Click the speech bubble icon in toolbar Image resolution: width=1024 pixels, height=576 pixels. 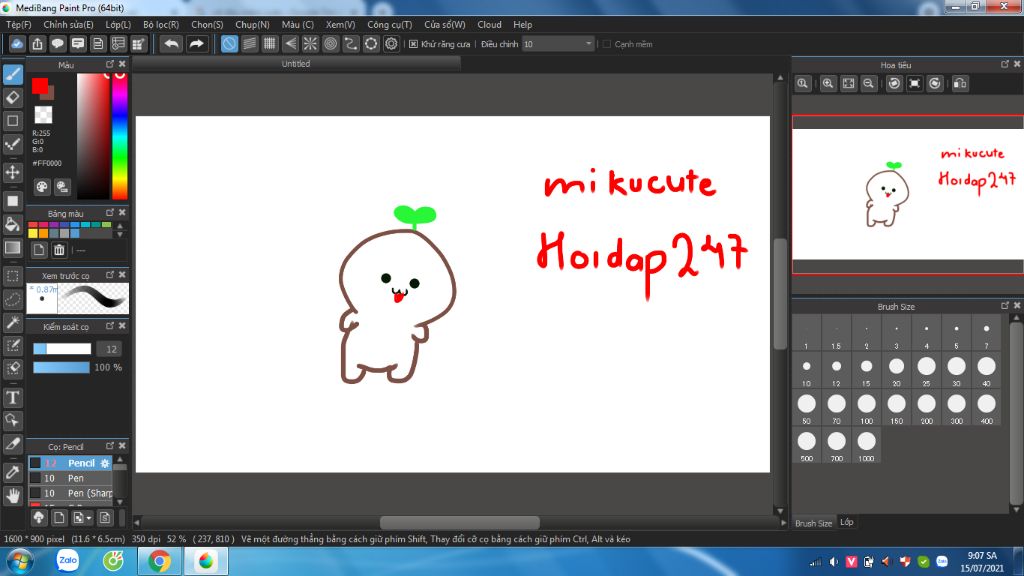(57, 44)
